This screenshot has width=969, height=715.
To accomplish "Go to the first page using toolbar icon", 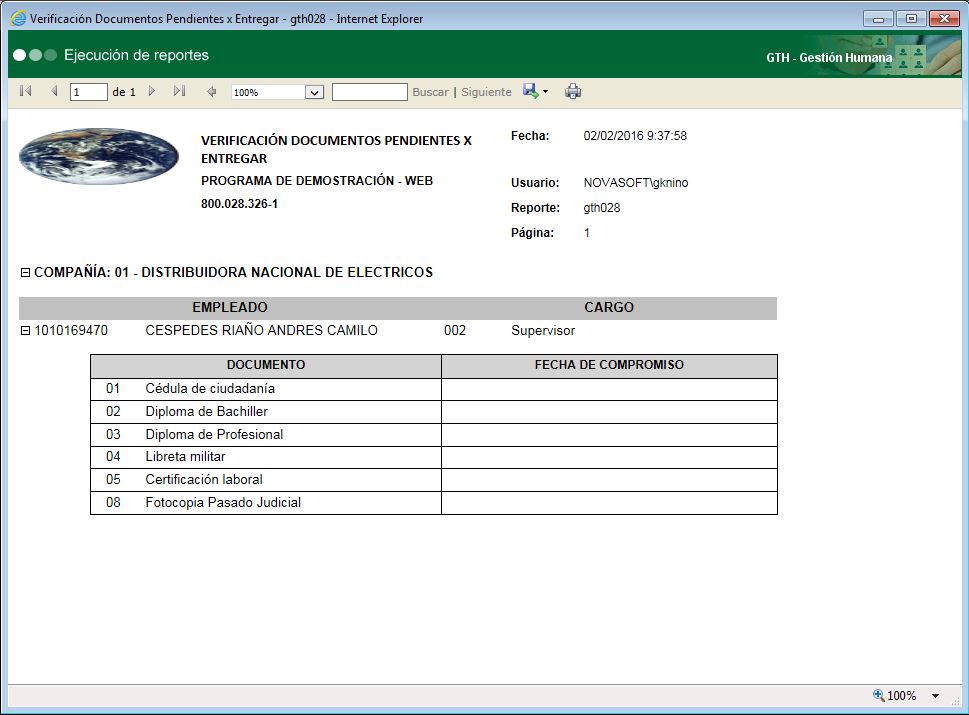I will pyautogui.click(x=25, y=91).
